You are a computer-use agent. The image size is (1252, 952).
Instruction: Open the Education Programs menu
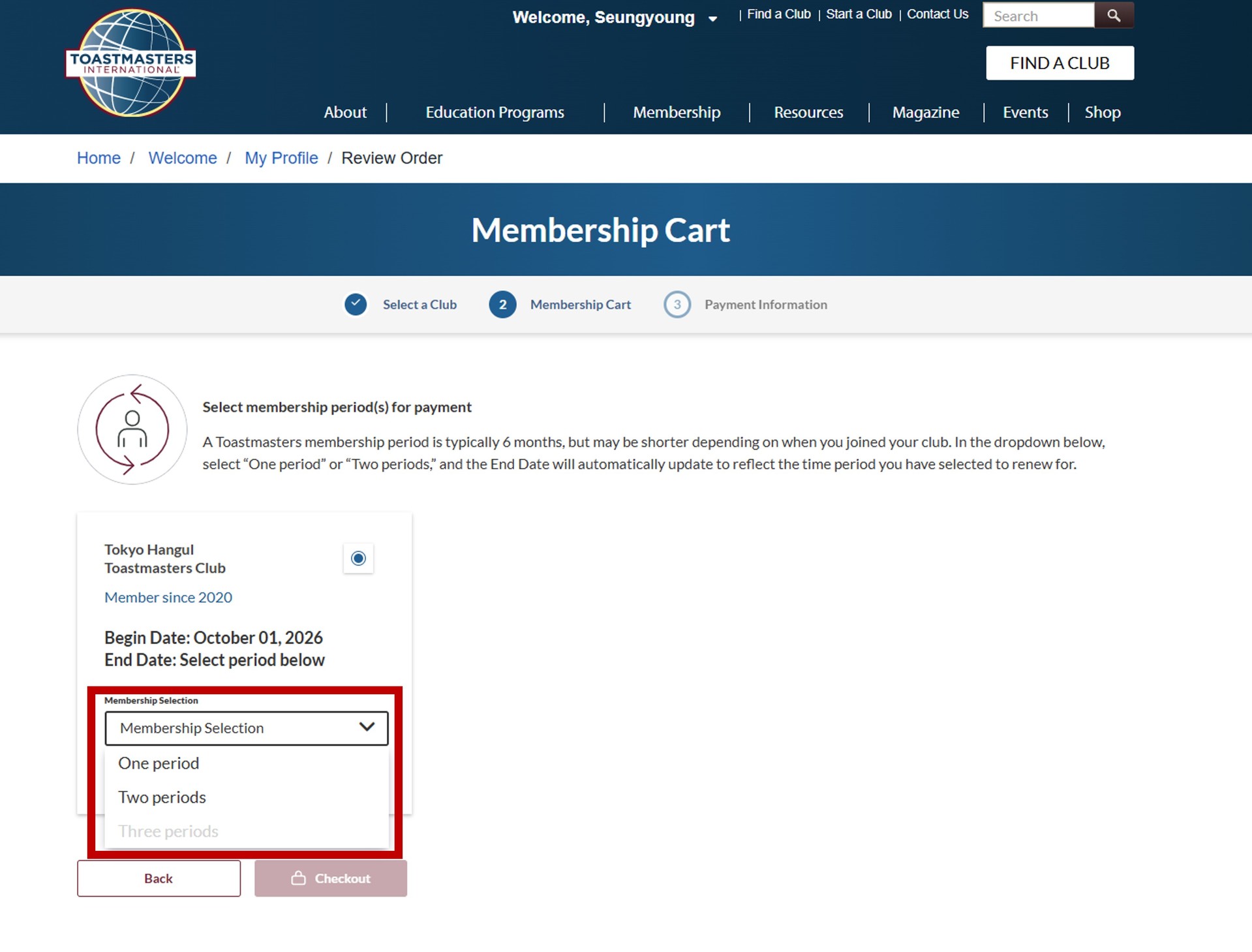pos(495,112)
